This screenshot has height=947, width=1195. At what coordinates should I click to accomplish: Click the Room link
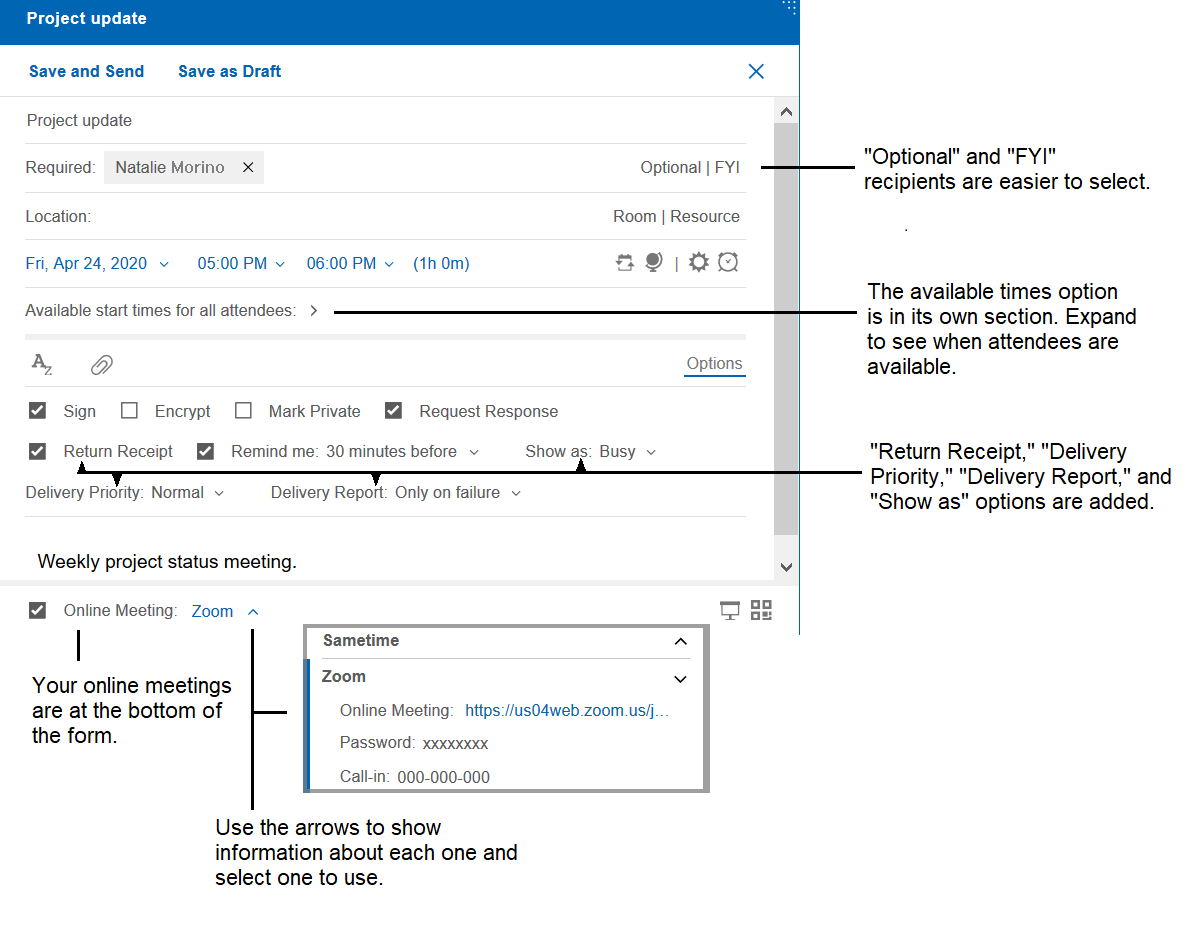[x=634, y=216]
